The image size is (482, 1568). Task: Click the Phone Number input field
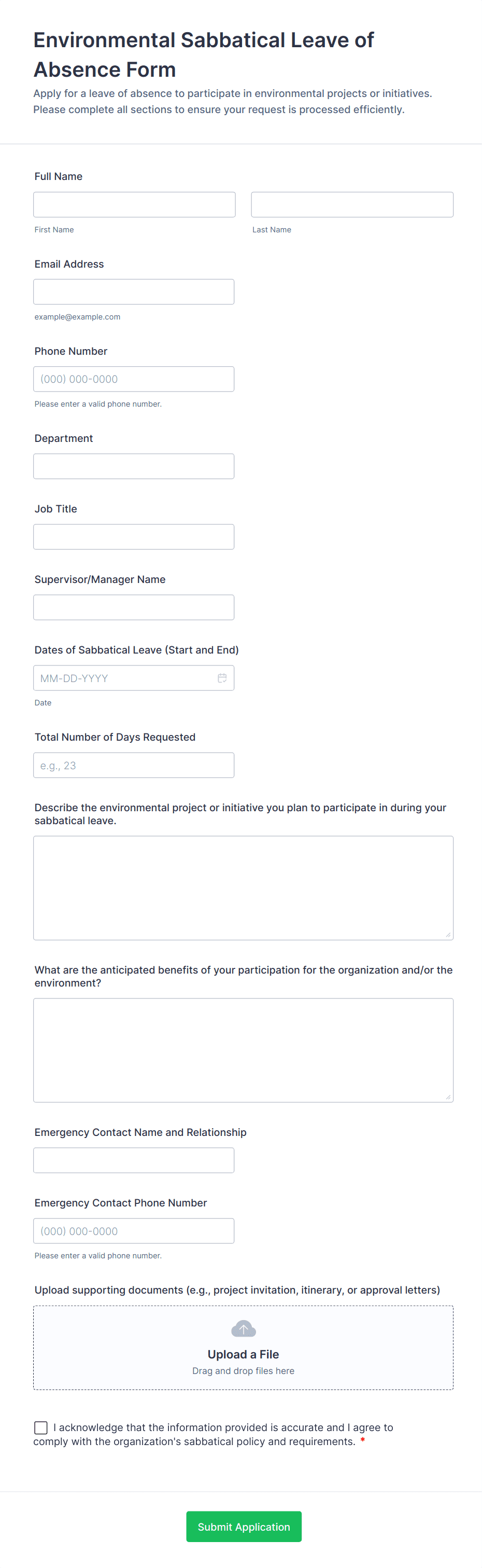click(134, 379)
